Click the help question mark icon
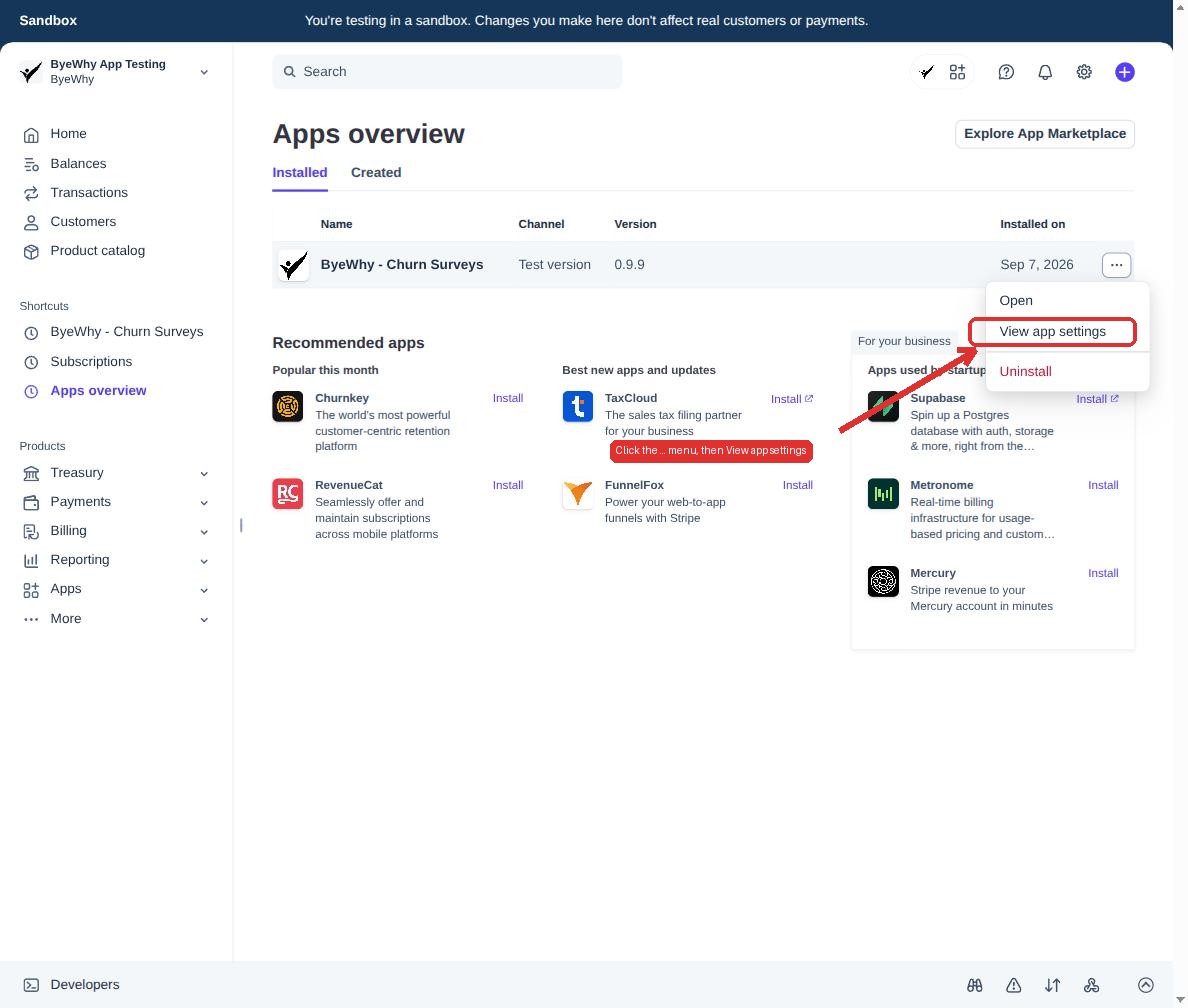 pyautogui.click(x=1006, y=72)
